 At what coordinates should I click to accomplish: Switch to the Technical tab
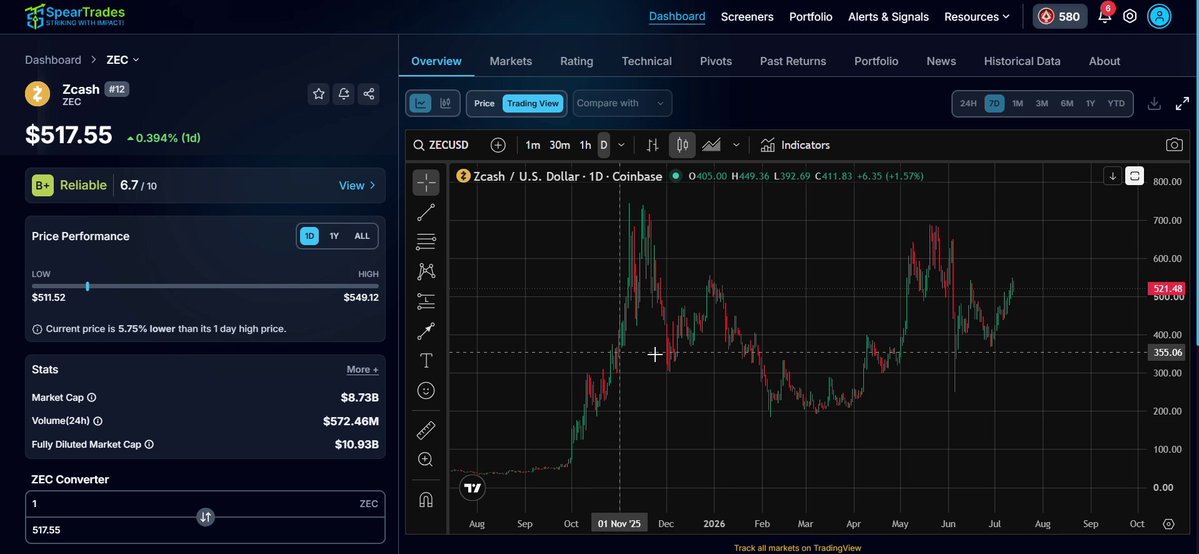tap(646, 61)
